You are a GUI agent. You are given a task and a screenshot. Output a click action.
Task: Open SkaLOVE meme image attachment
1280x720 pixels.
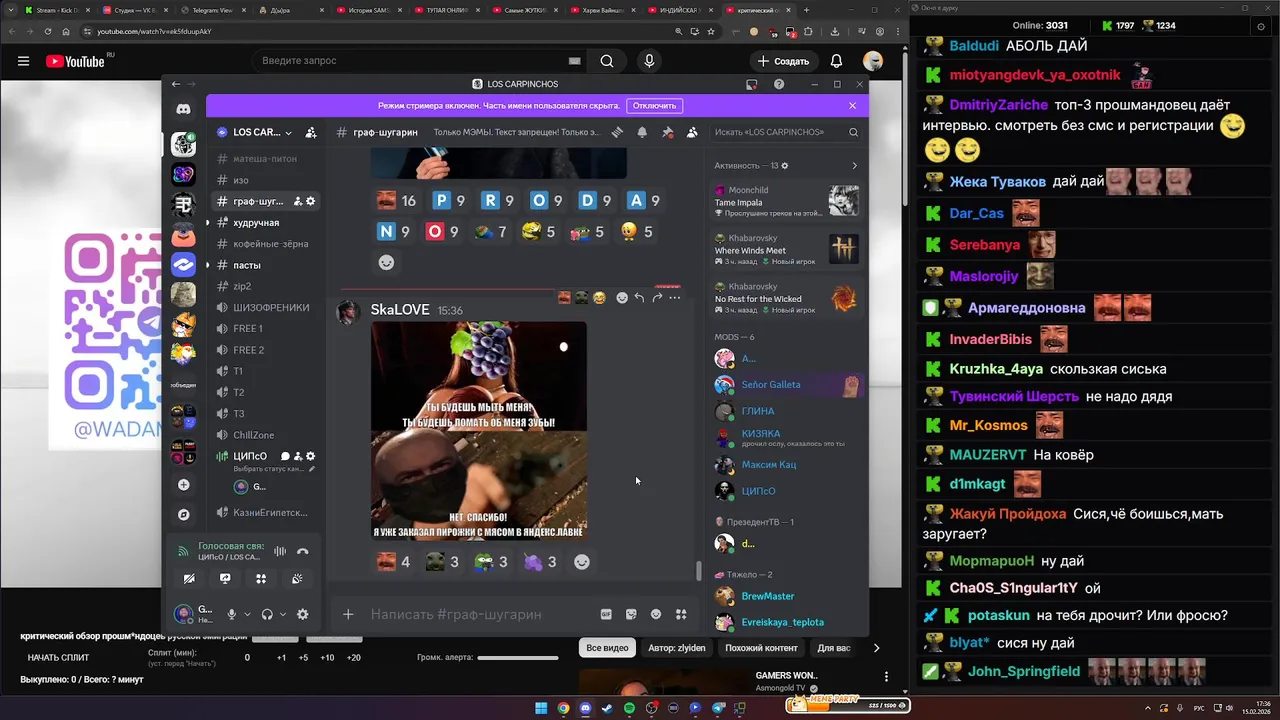click(x=479, y=430)
